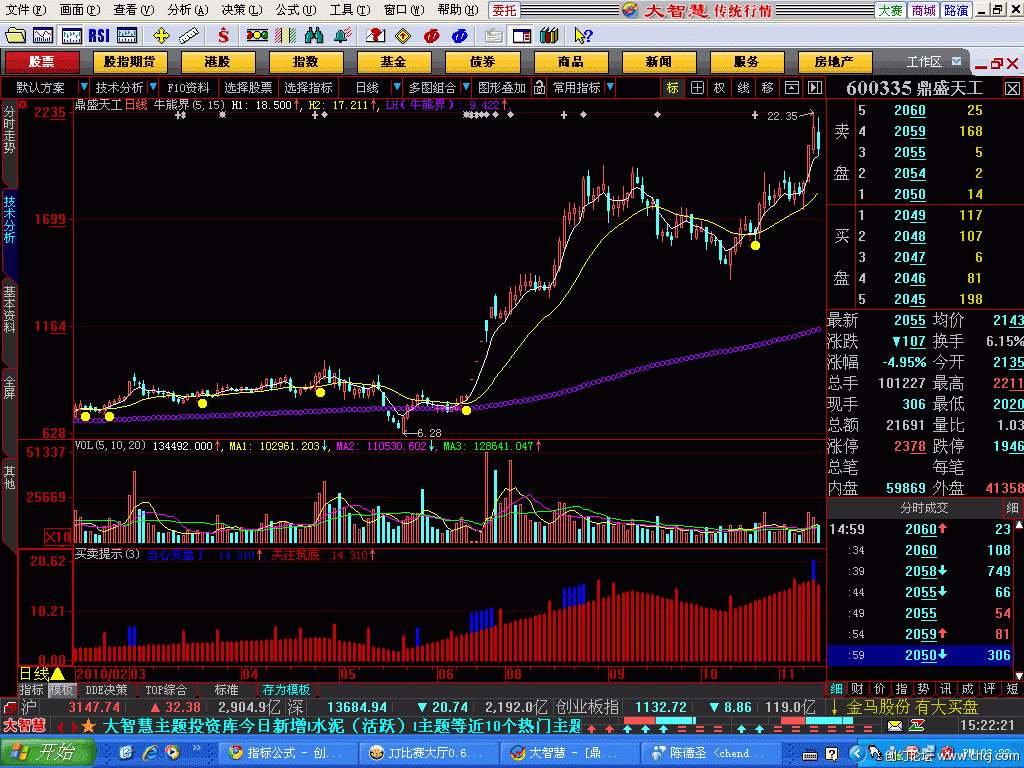Open the RSI indicator toolbar icon

(x=99, y=35)
